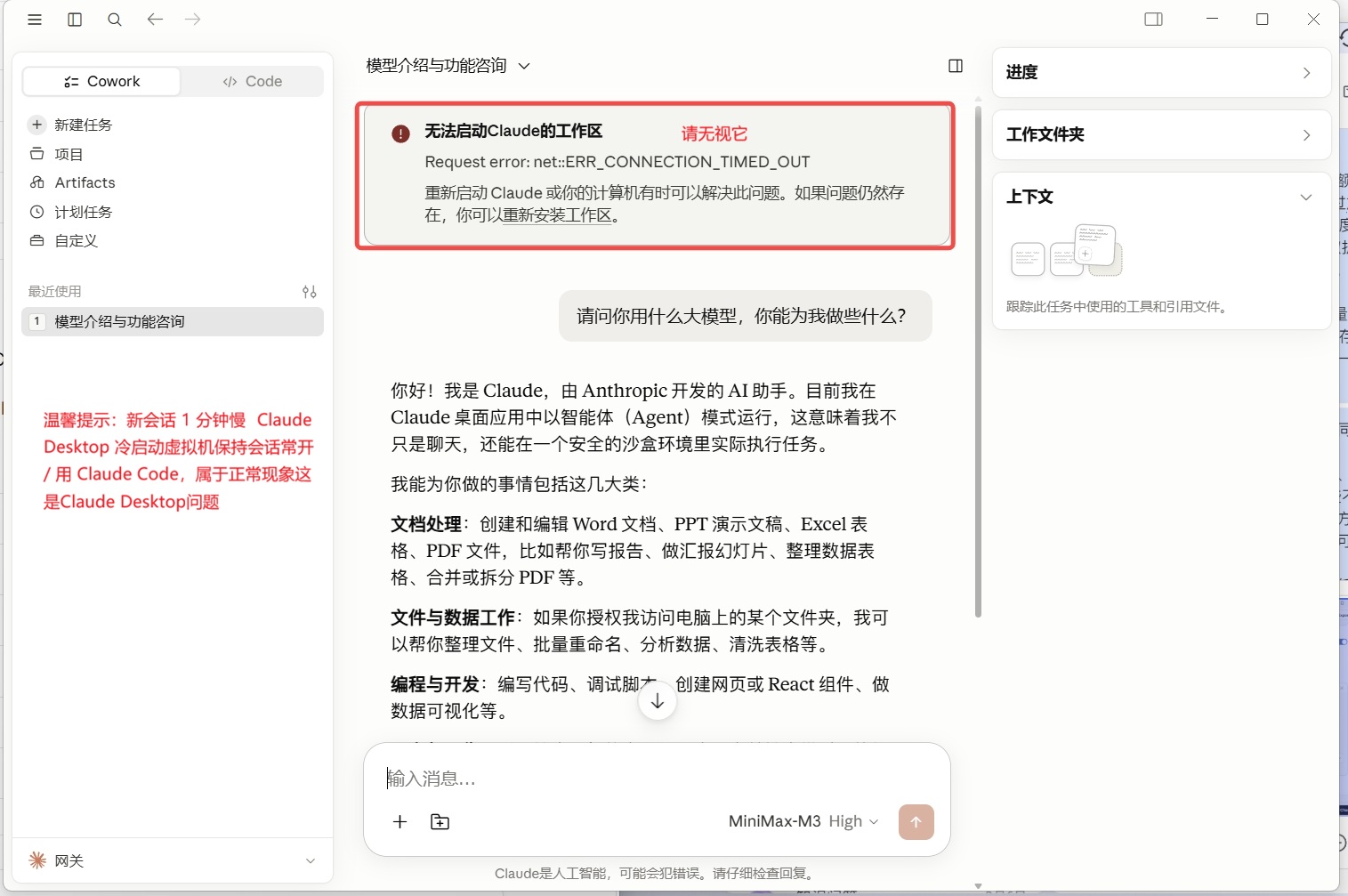
Task: Expand the 进度 panel
Action: 1161,72
